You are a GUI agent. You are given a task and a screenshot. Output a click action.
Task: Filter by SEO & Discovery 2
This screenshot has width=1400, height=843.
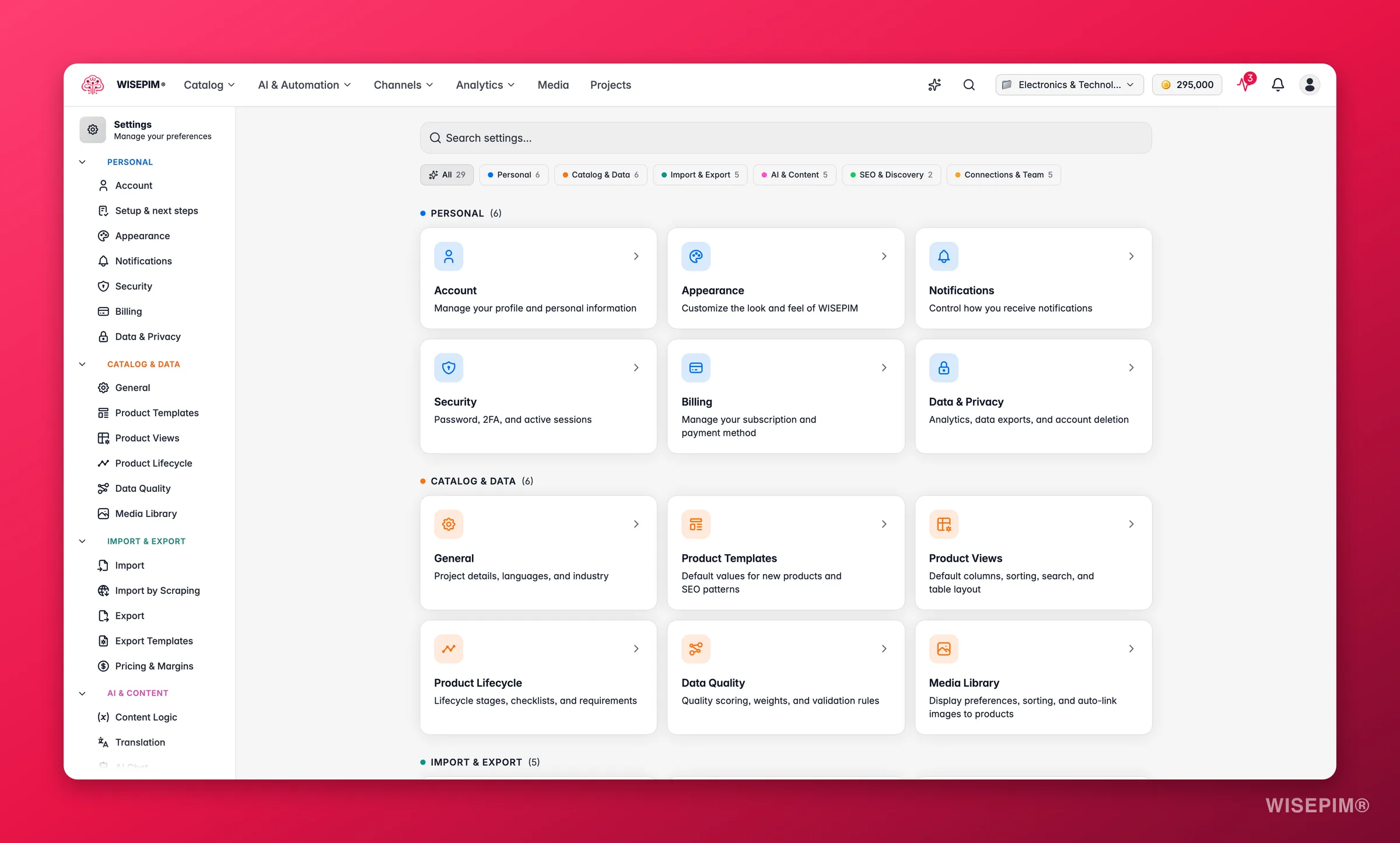[x=891, y=174]
